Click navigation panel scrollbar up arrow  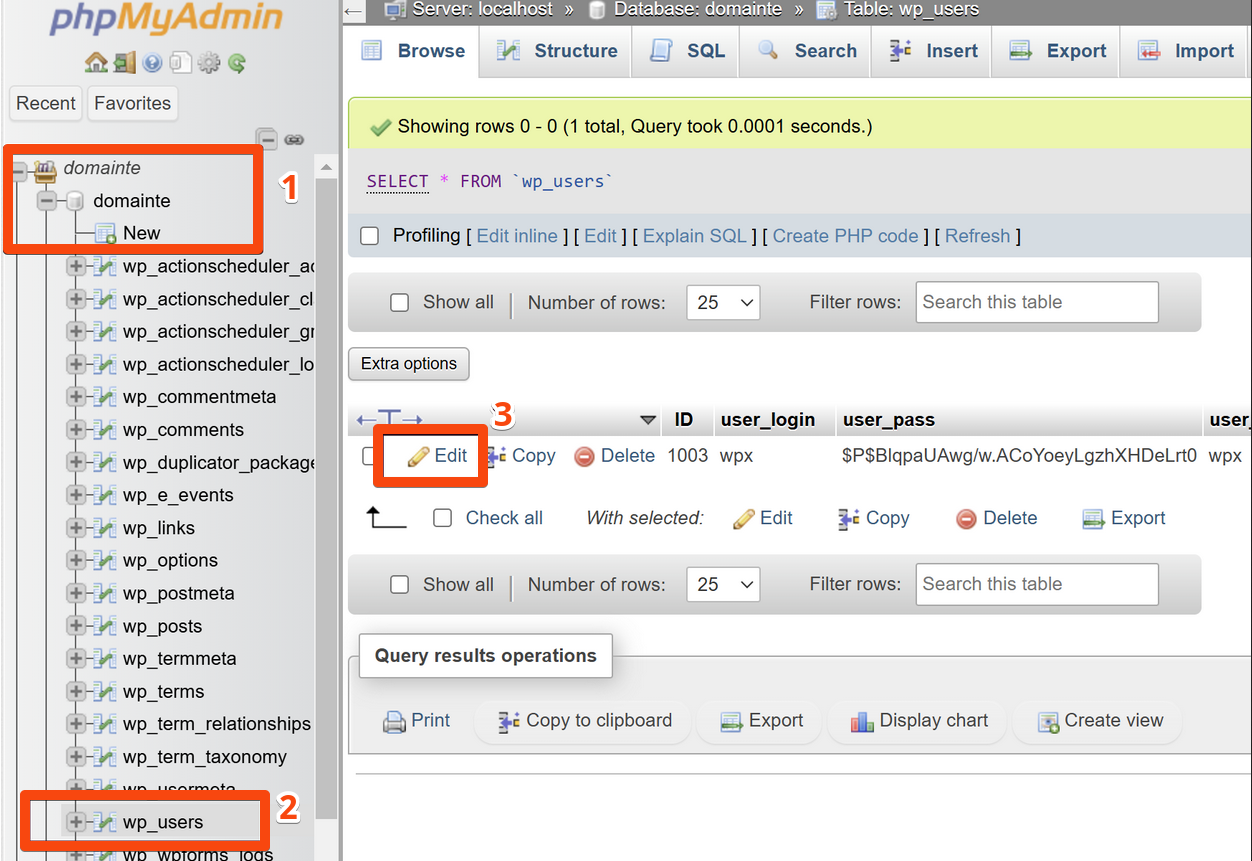pos(326,166)
